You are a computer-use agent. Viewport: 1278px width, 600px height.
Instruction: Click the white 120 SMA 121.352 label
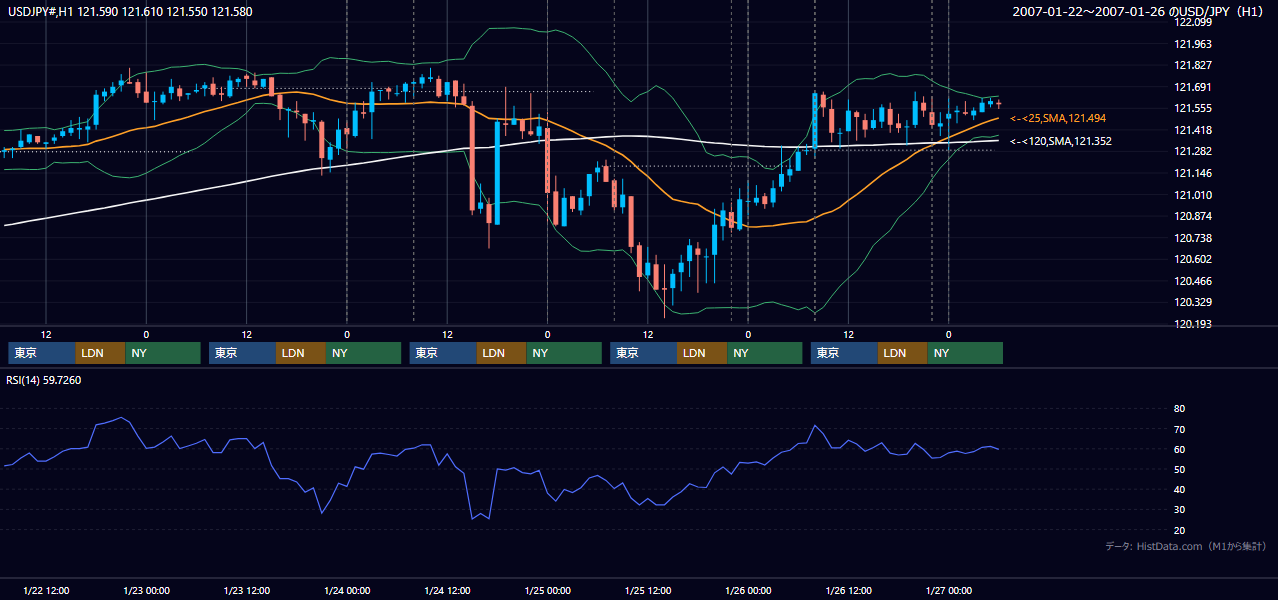1060,141
